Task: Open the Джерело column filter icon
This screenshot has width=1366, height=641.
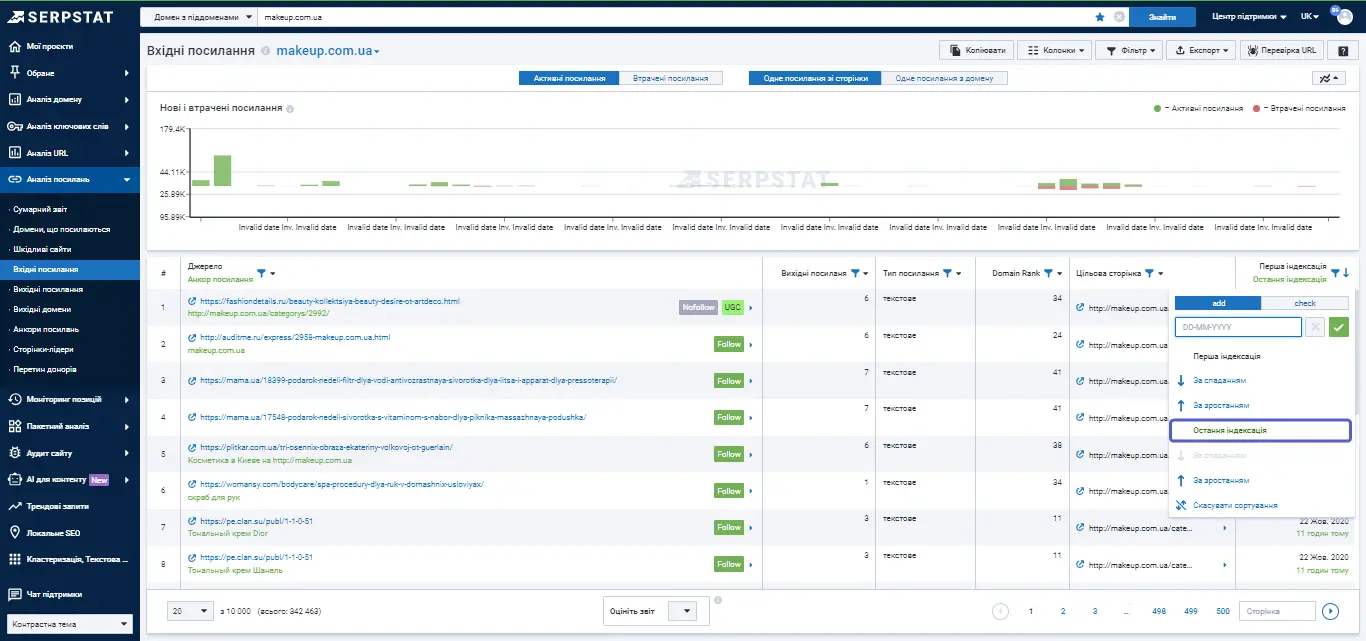Action: click(x=262, y=272)
